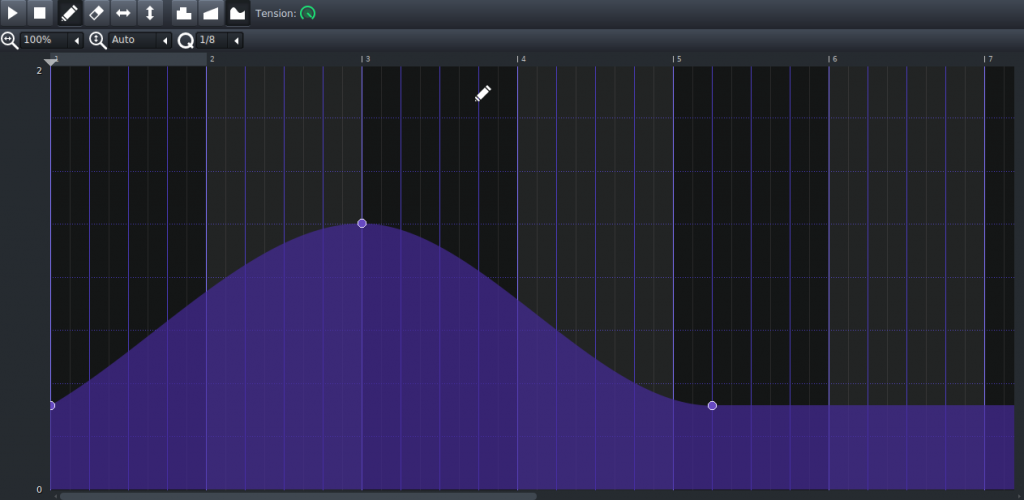Switch to discrete progression mode
Image resolution: width=1024 pixels, height=500 pixels.
point(184,12)
